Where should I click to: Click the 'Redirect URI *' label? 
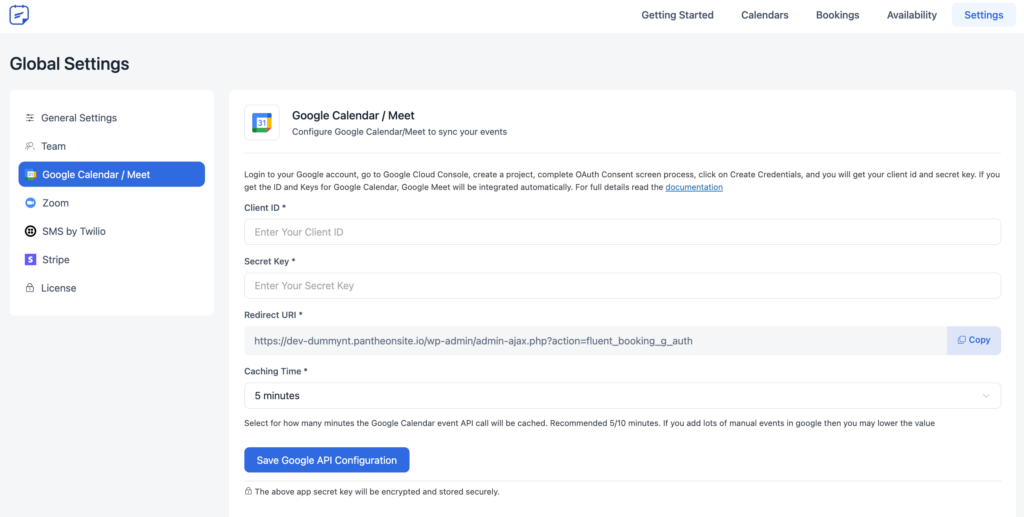[274, 315]
